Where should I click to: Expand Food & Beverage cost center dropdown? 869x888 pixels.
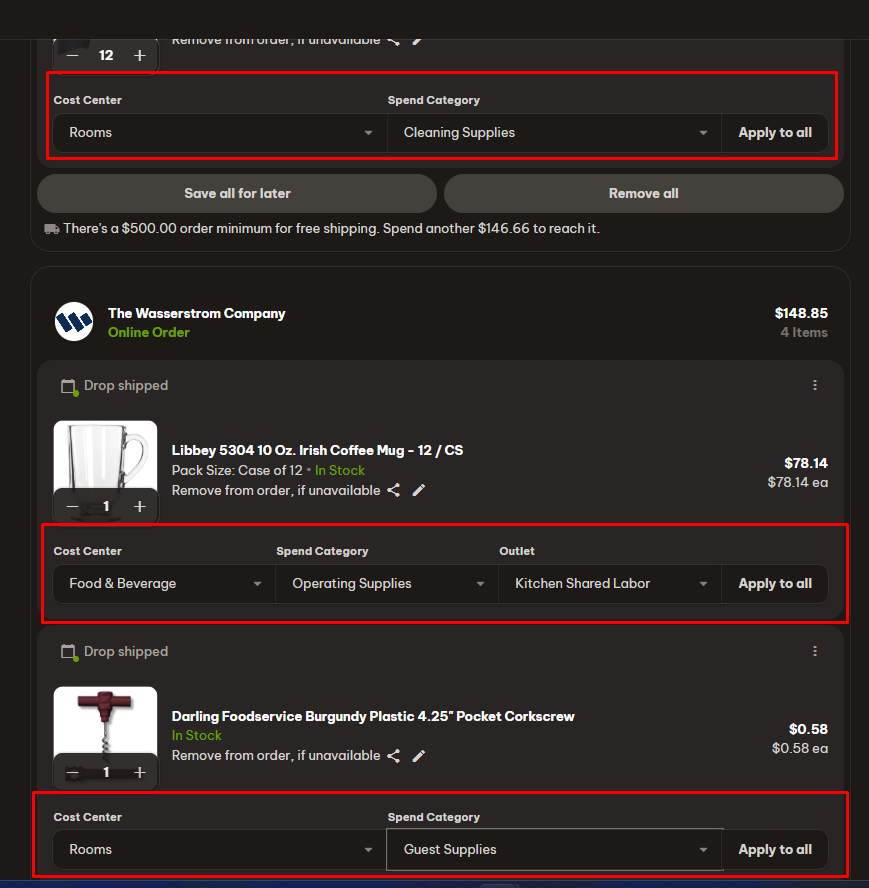pos(165,584)
